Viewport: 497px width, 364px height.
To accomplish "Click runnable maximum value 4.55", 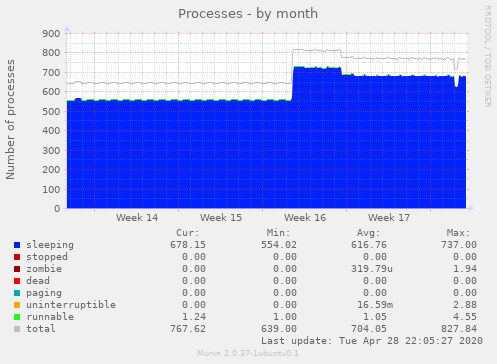I will (465, 317).
